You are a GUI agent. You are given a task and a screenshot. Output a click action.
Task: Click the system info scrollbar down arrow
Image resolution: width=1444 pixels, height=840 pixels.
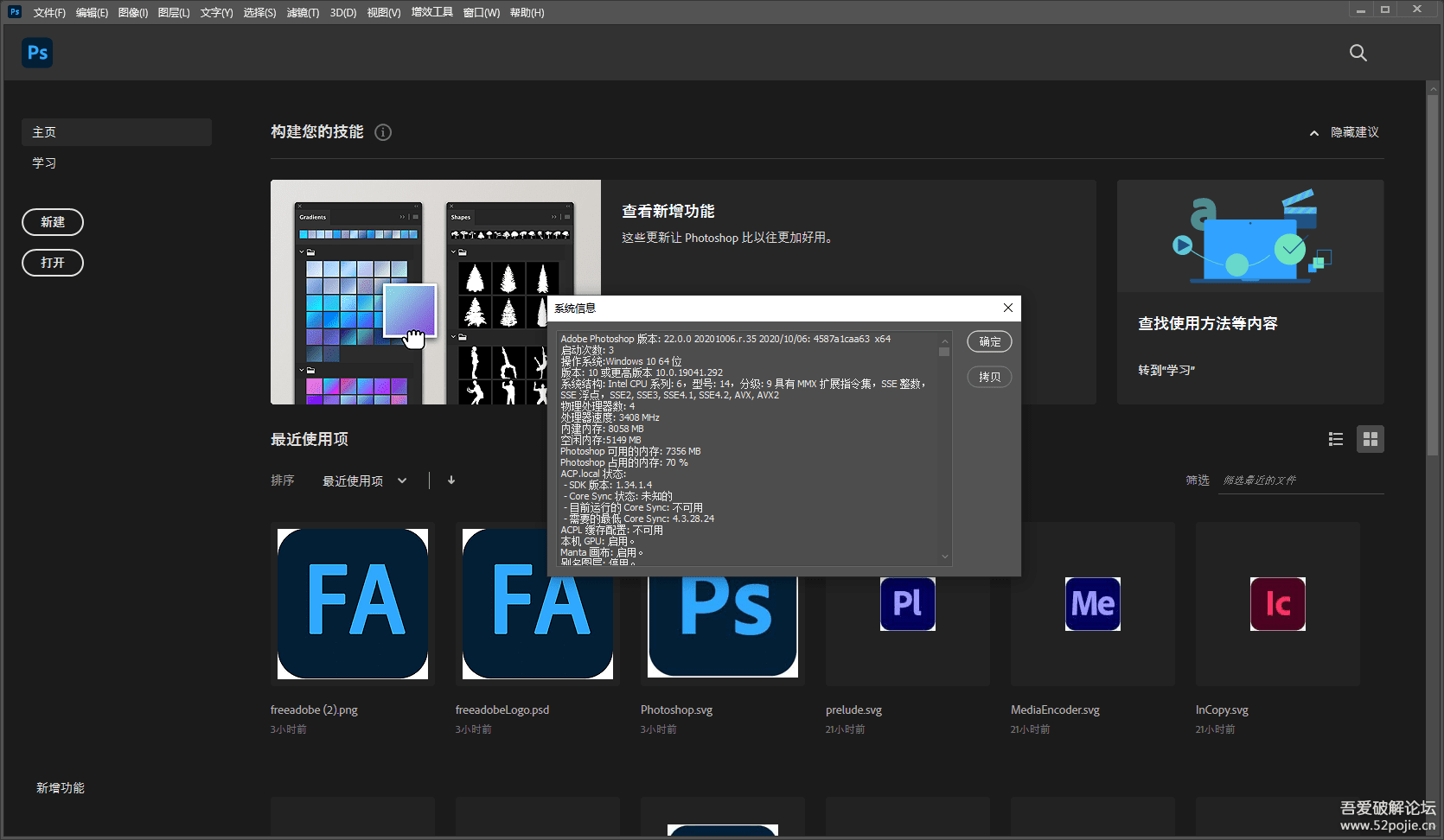[944, 557]
